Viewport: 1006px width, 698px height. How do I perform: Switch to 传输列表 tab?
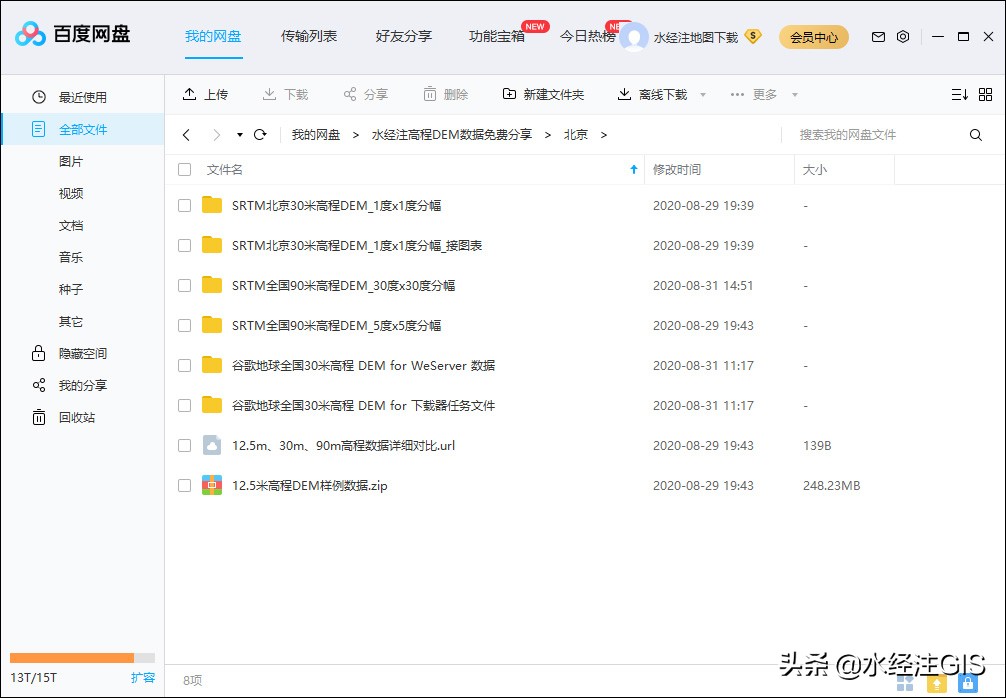(x=309, y=36)
